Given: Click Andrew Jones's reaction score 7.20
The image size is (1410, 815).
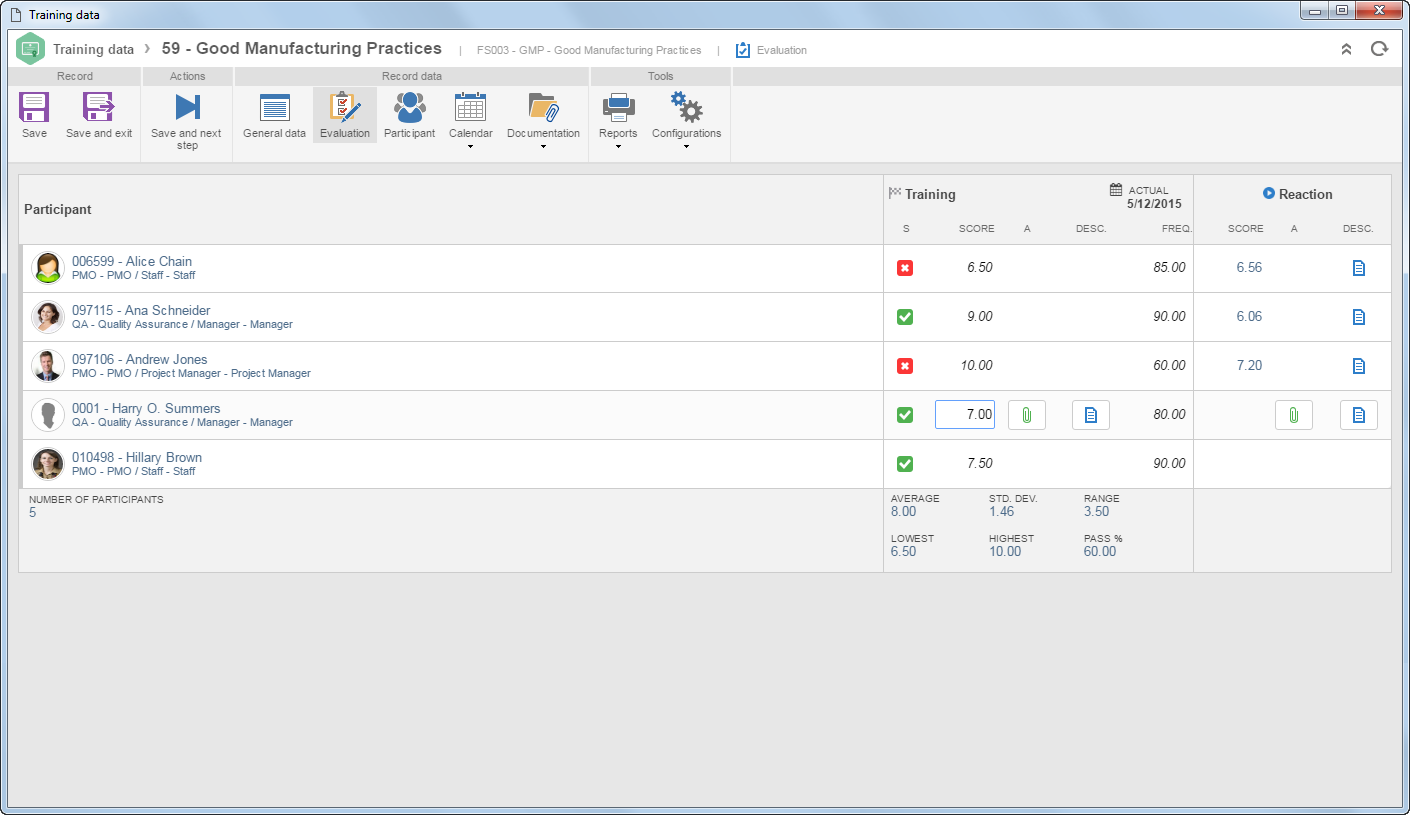Looking at the screenshot, I should click(1249, 365).
